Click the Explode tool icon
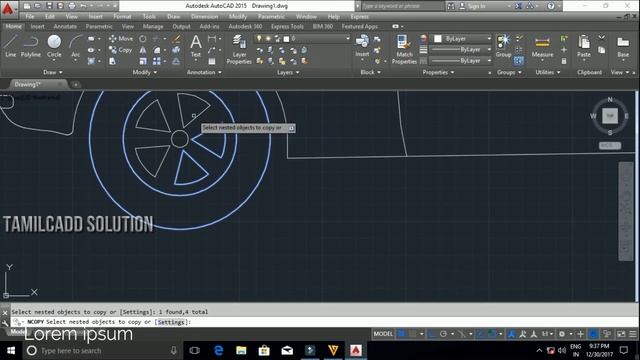This screenshot has width=640, height=360. click(x=176, y=50)
